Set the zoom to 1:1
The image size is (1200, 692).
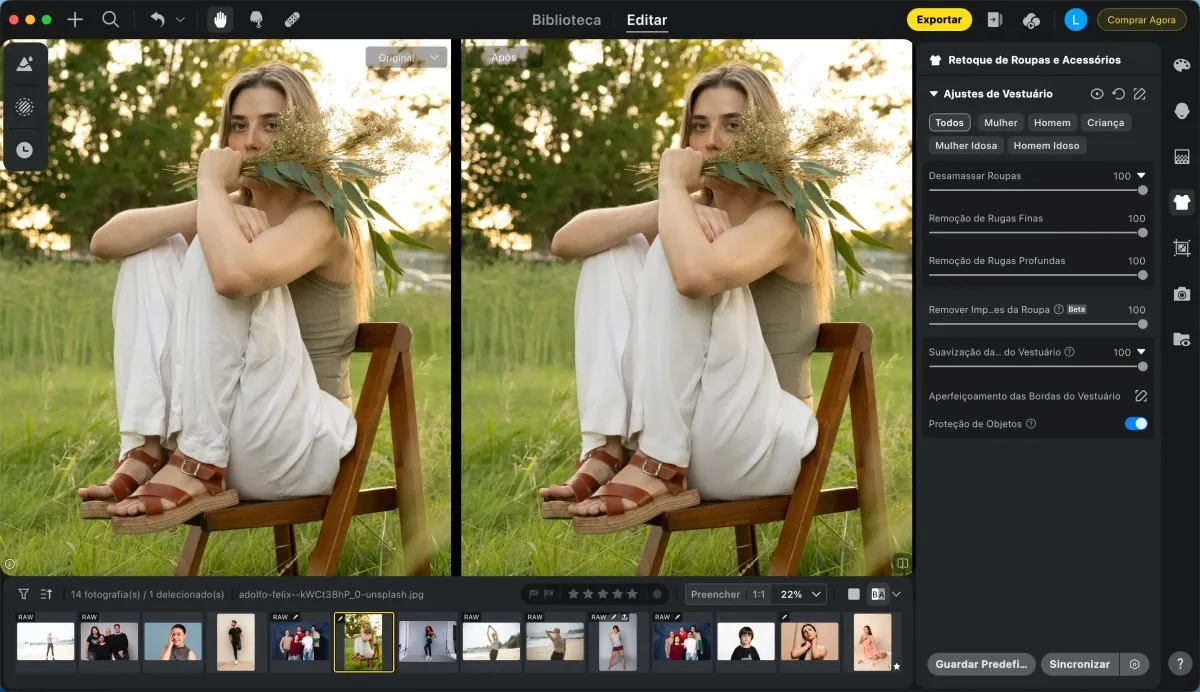[x=759, y=594]
